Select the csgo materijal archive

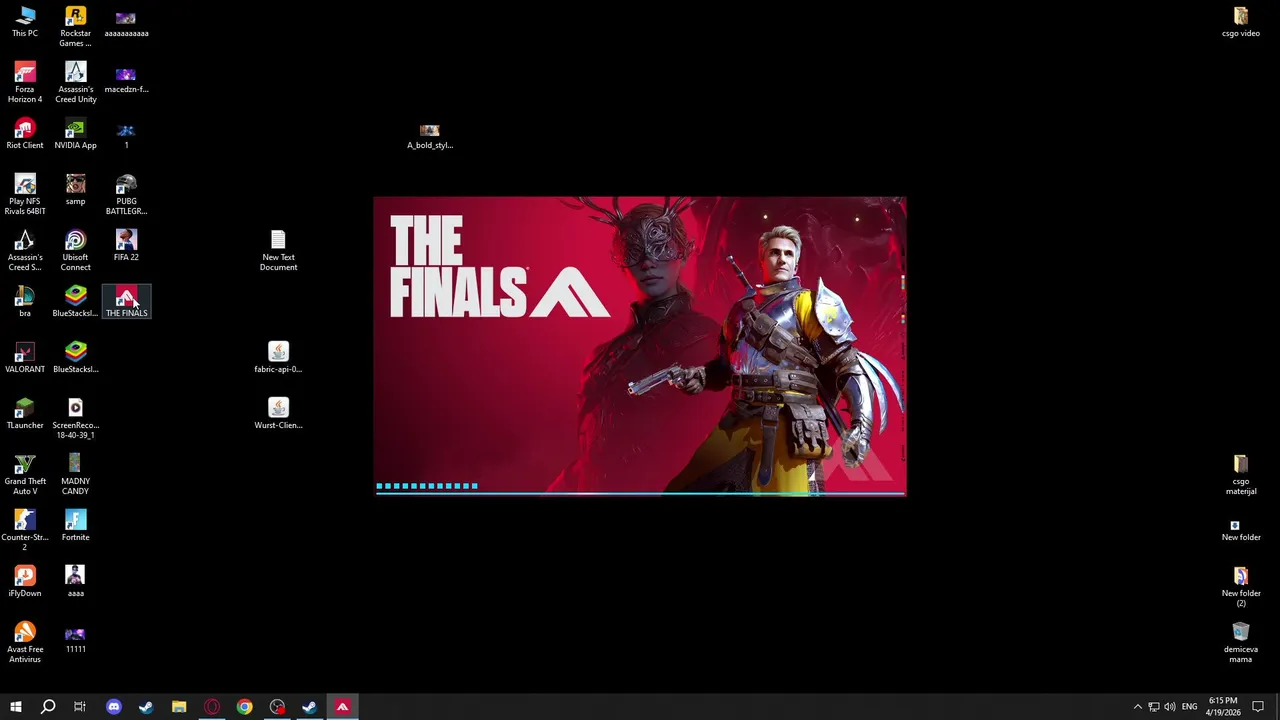pos(1241,474)
